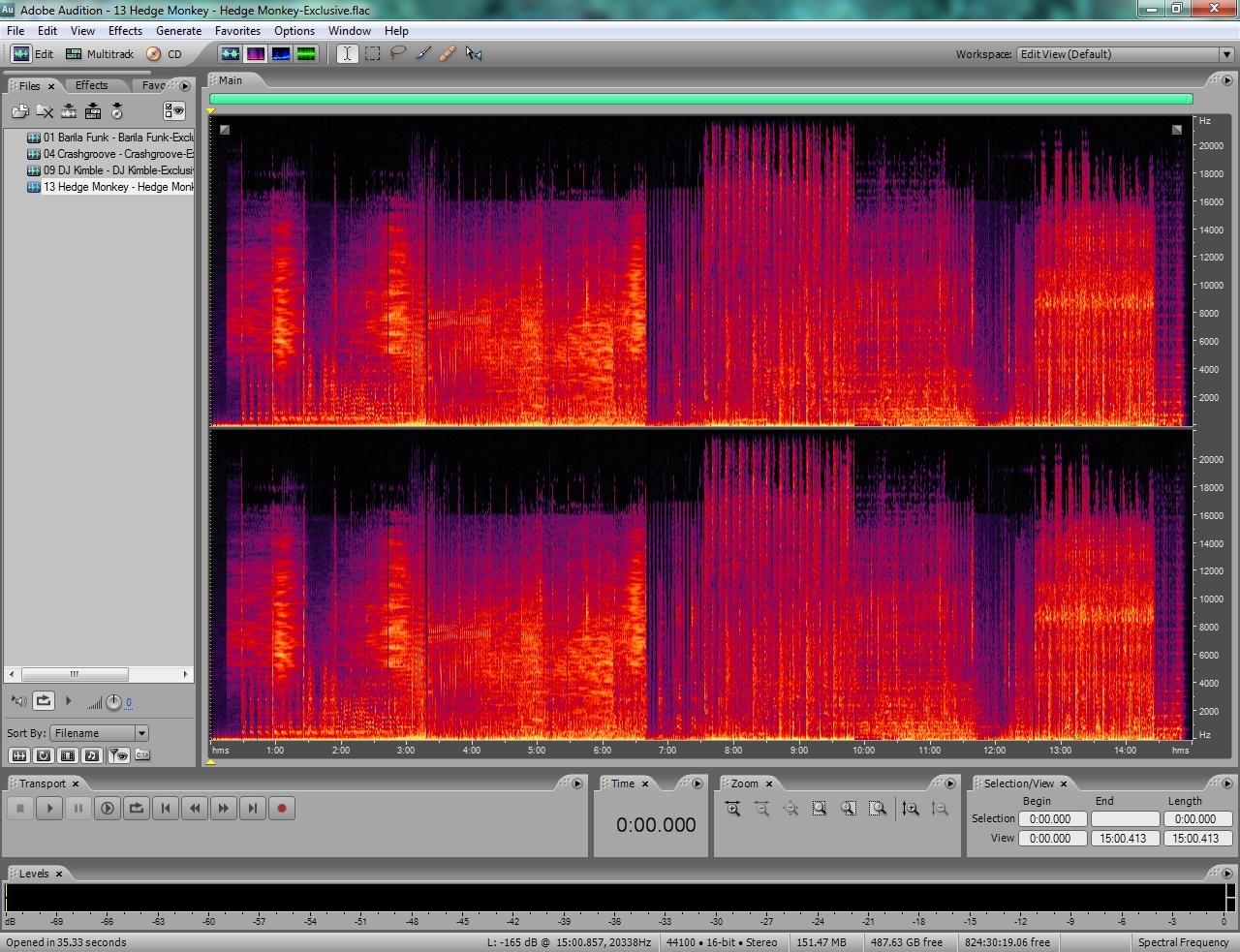Toggle loop playback in the Files panel

point(44,700)
